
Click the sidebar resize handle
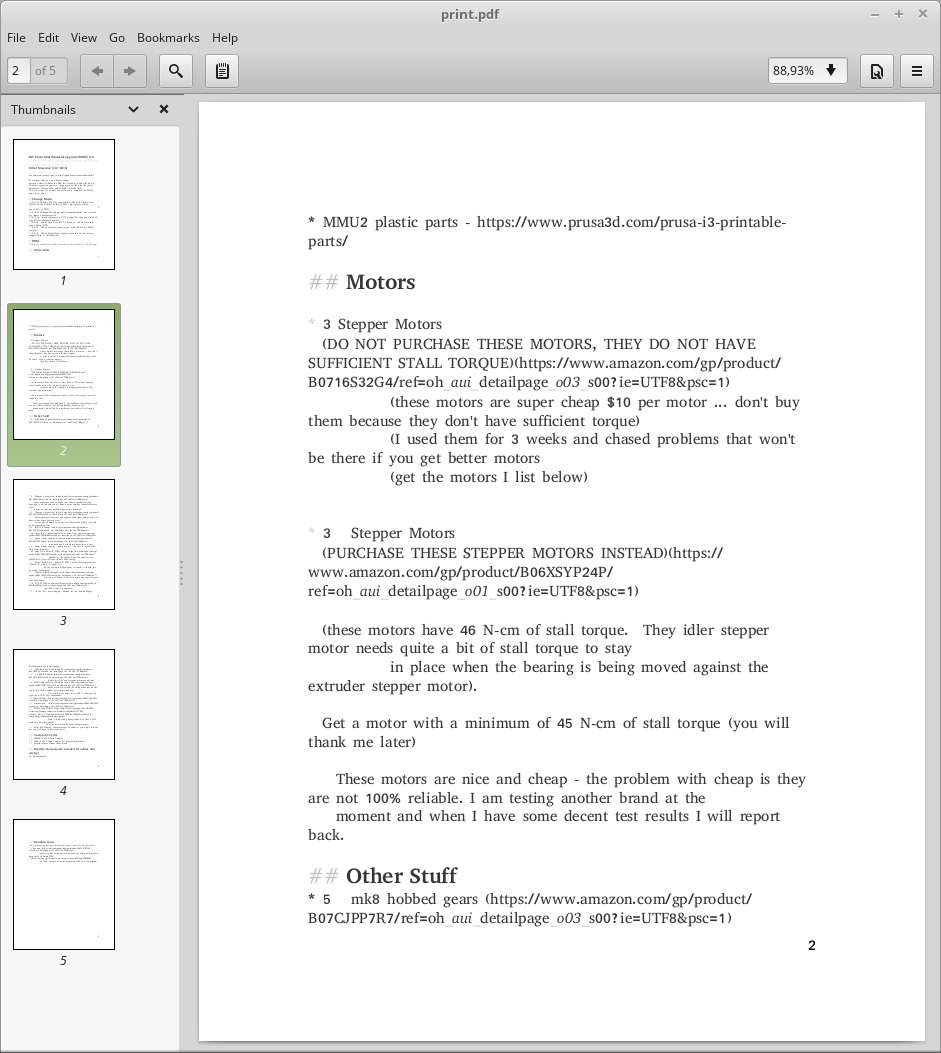tap(181, 573)
